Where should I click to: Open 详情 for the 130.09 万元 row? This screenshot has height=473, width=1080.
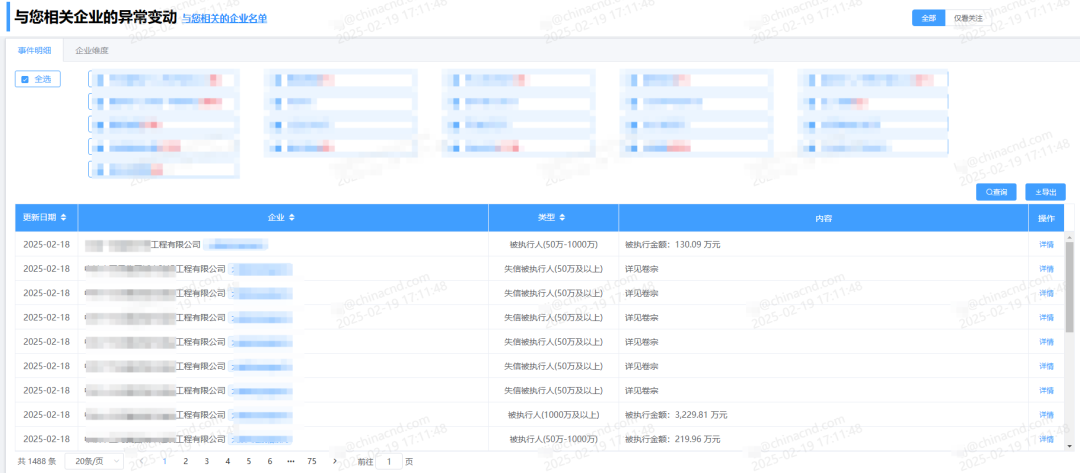[x=1046, y=244]
